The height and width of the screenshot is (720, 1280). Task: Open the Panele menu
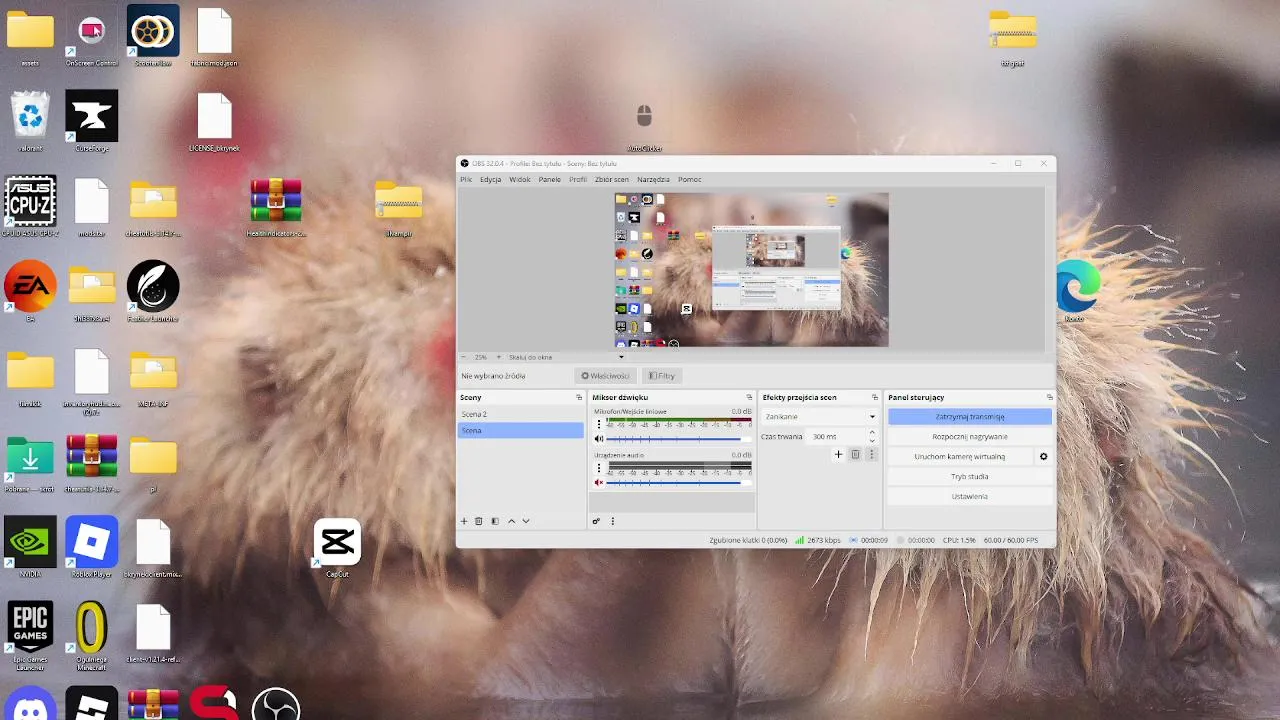(549, 180)
